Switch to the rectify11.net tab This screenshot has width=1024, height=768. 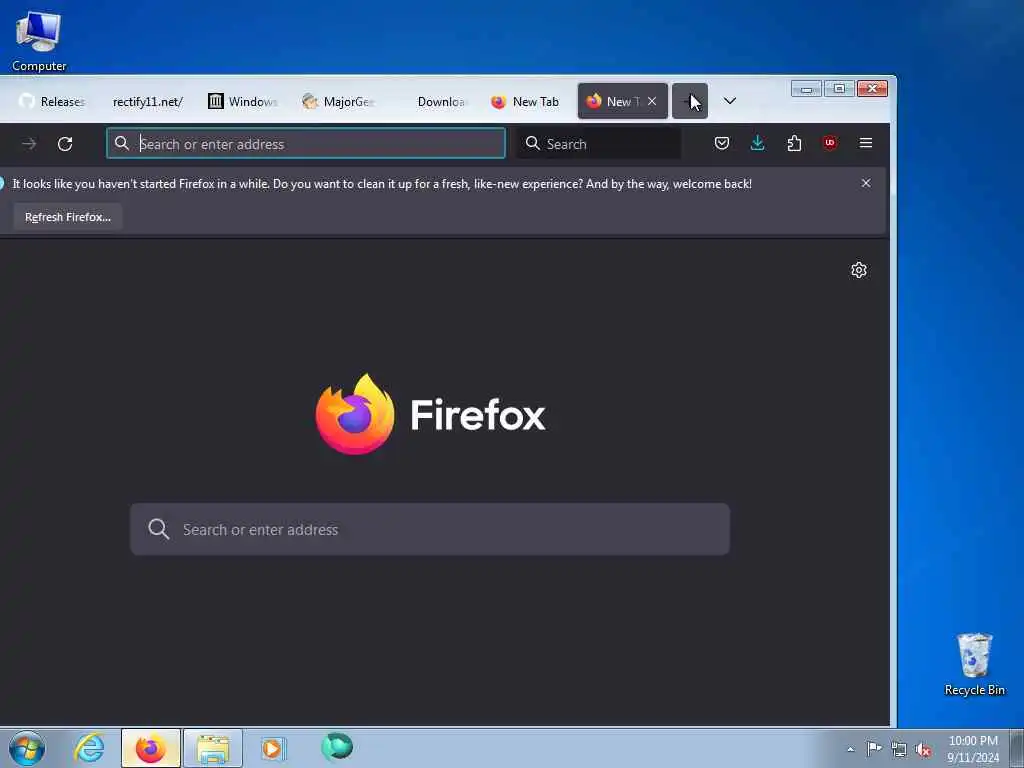pos(147,101)
